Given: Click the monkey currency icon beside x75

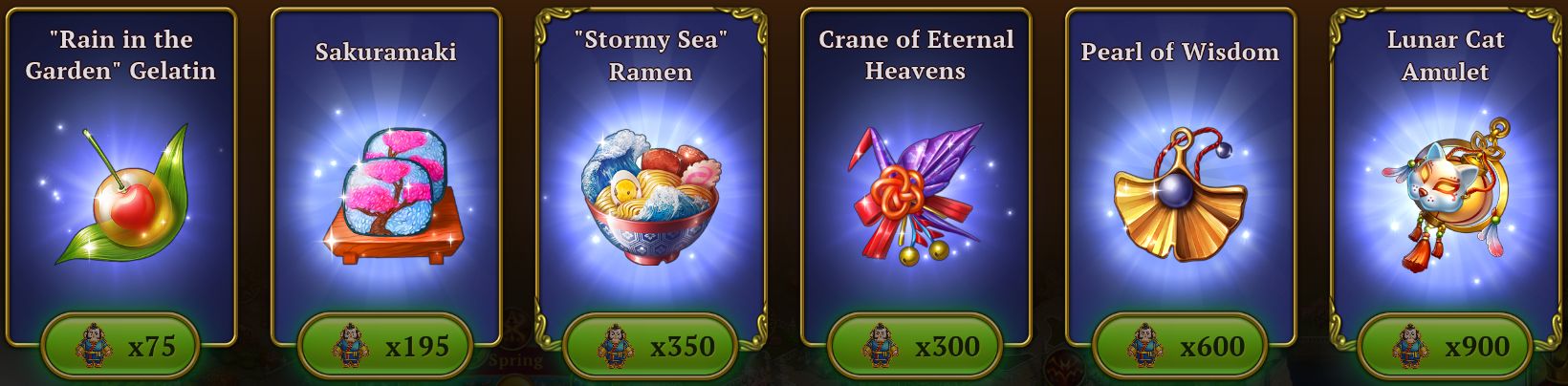Looking at the screenshot, I should point(93,344).
